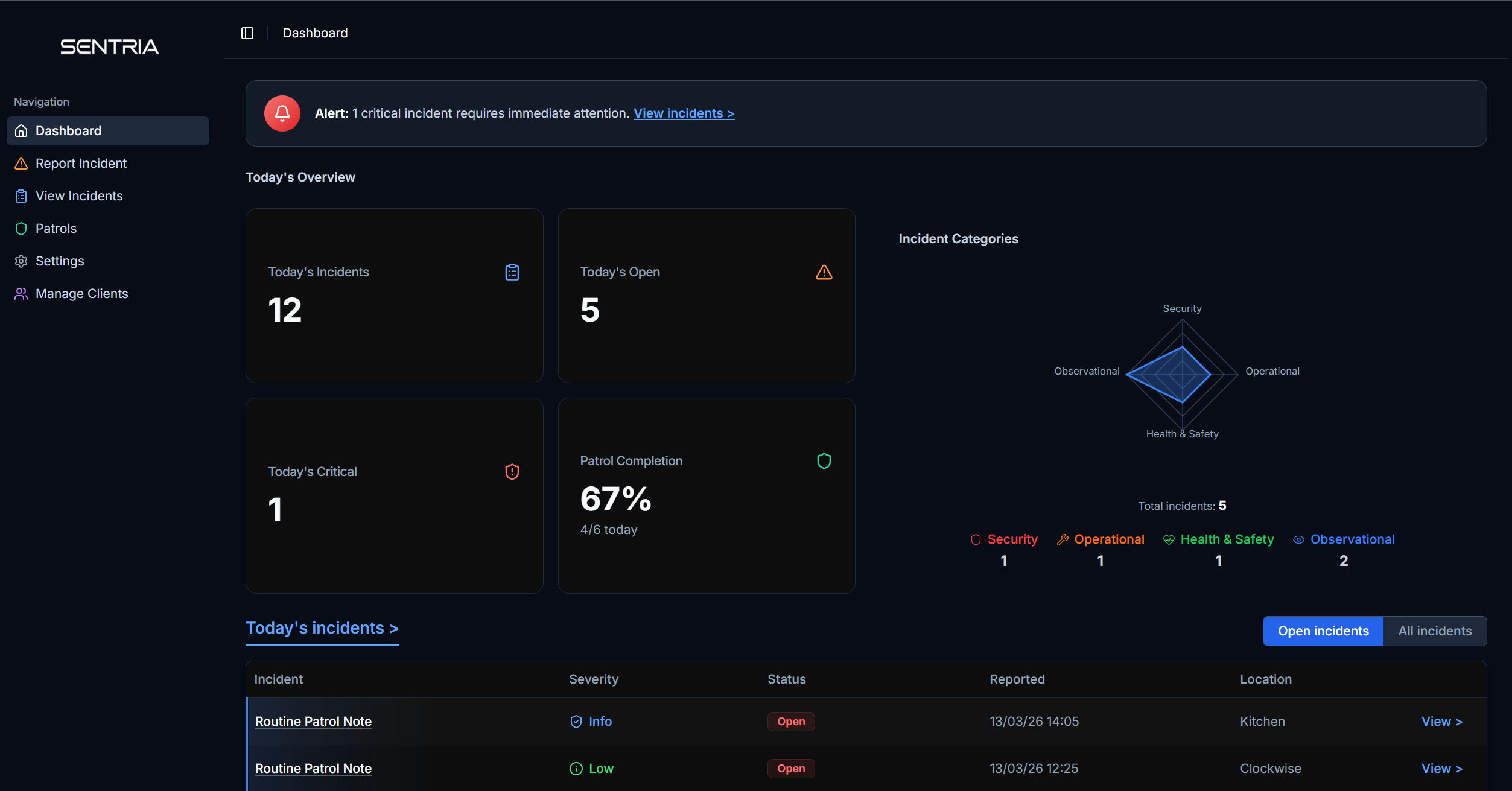Switch to Open incidents filter
This screenshot has height=791, width=1512.
click(x=1323, y=631)
